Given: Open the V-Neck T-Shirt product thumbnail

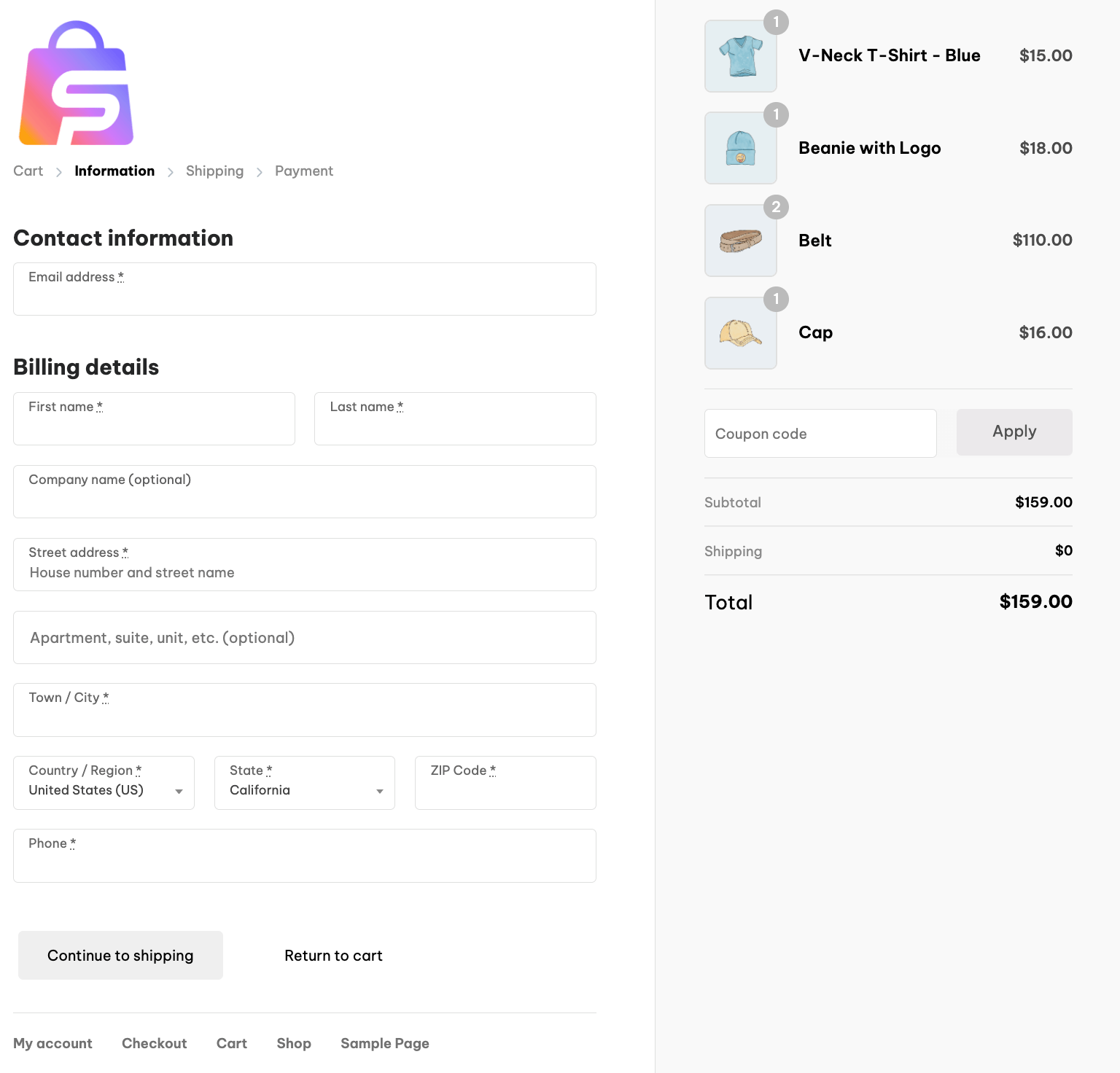Looking at the screenshot, I should (x=740, y=55).
